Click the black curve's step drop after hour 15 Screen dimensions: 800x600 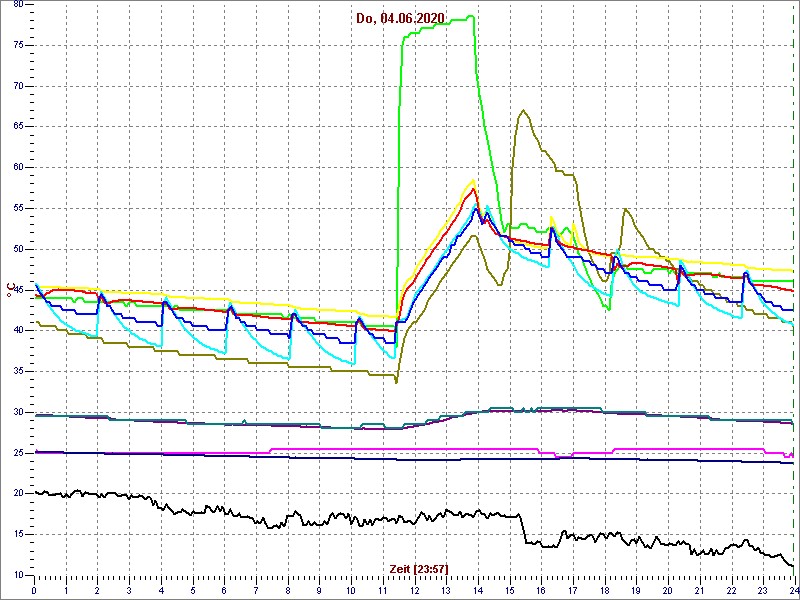click(523, 528)
